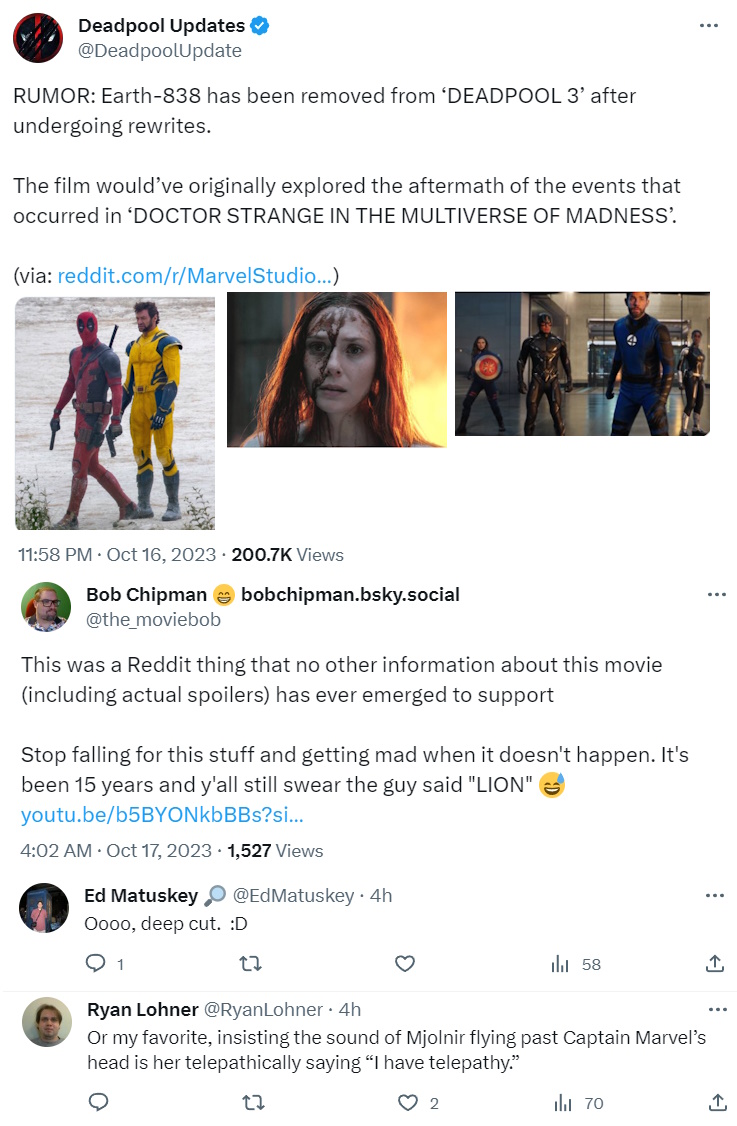Open the Illuminati group image
Image resolution: width=737 pixels, height=1126 pixels.
583,364
